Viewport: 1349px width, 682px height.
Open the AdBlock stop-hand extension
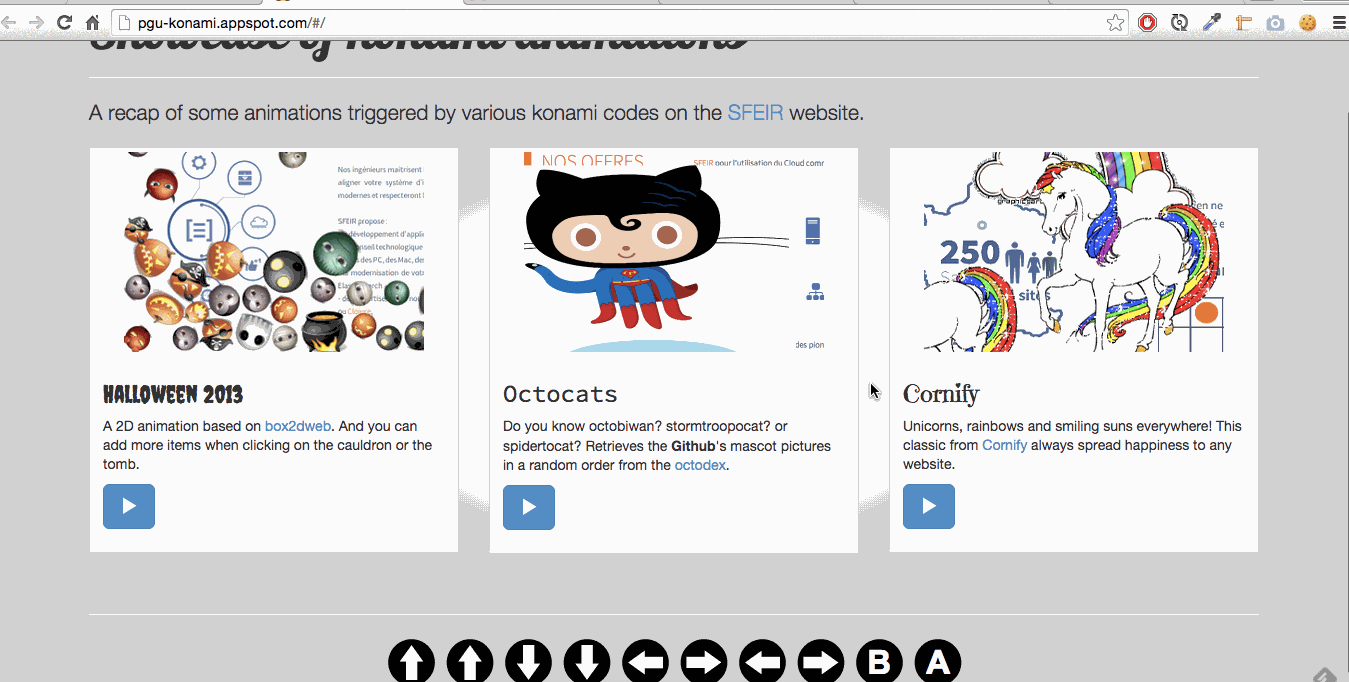(x=1148, y=22)
